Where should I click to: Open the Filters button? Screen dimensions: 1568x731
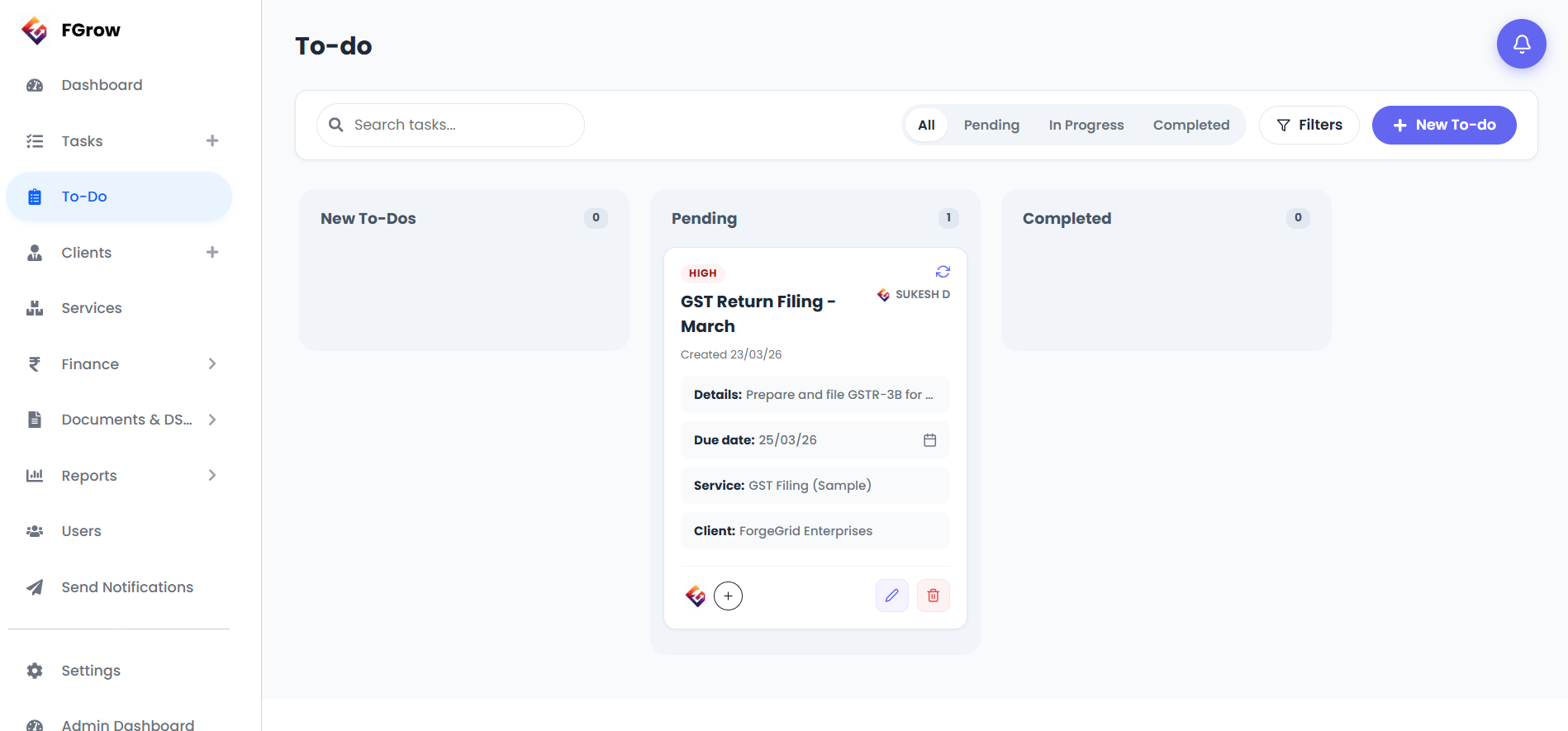[1309, 125]
